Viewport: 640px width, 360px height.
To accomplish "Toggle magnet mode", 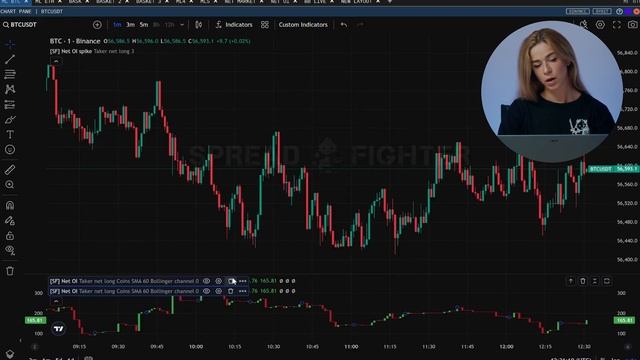I will pyautogui.click(x=10, y=205).
